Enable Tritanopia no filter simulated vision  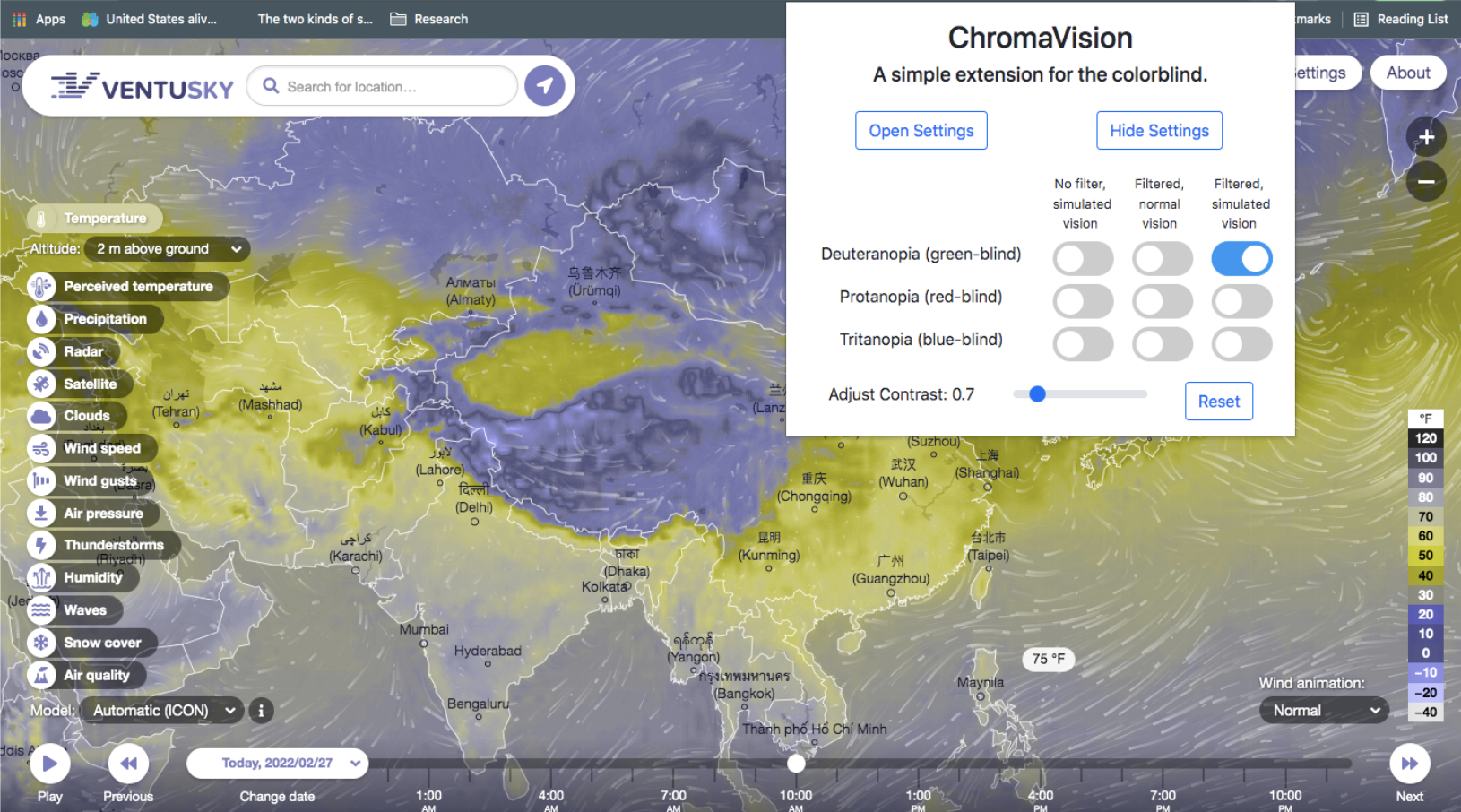coord(1083,344)
